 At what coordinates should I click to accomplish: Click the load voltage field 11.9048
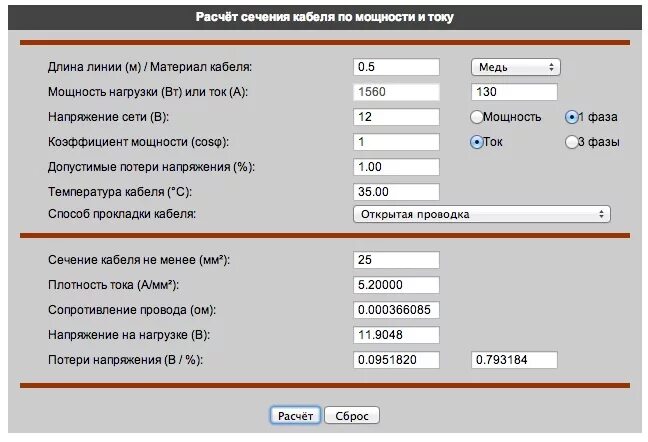(396, 335)
